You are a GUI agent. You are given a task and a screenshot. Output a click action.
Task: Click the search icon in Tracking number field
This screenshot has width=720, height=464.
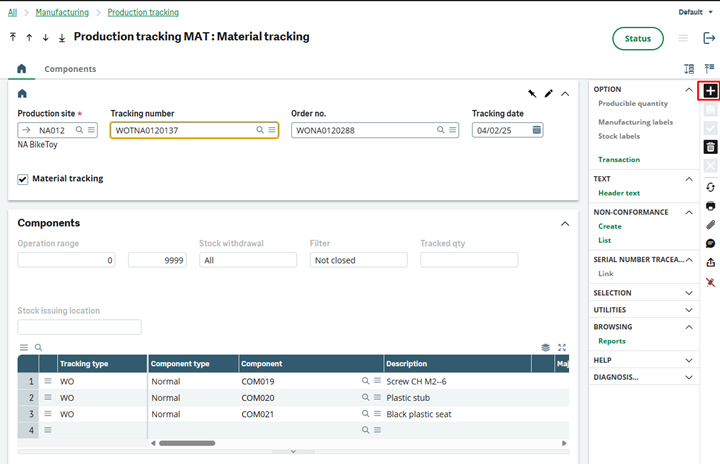260,130
